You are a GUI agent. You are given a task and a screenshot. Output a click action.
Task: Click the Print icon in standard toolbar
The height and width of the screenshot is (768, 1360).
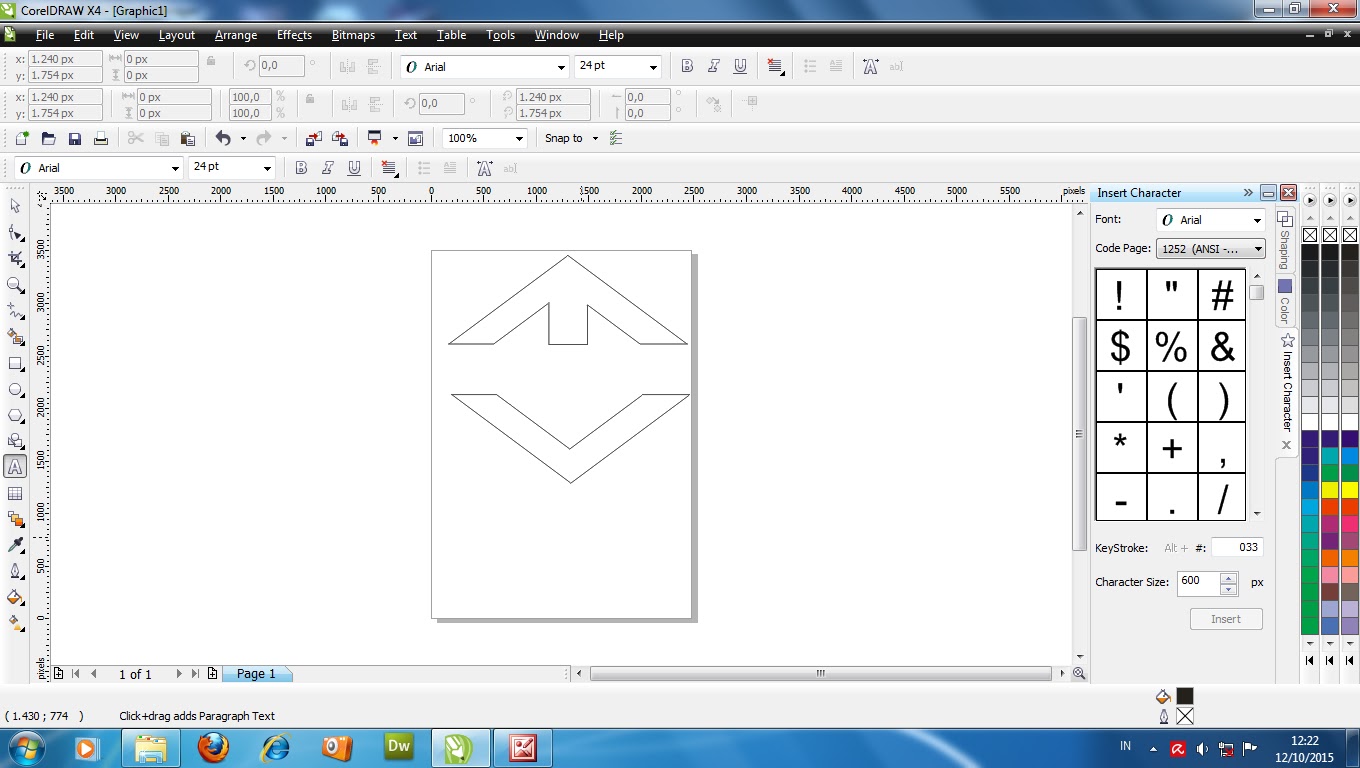[x=100, y=138]
